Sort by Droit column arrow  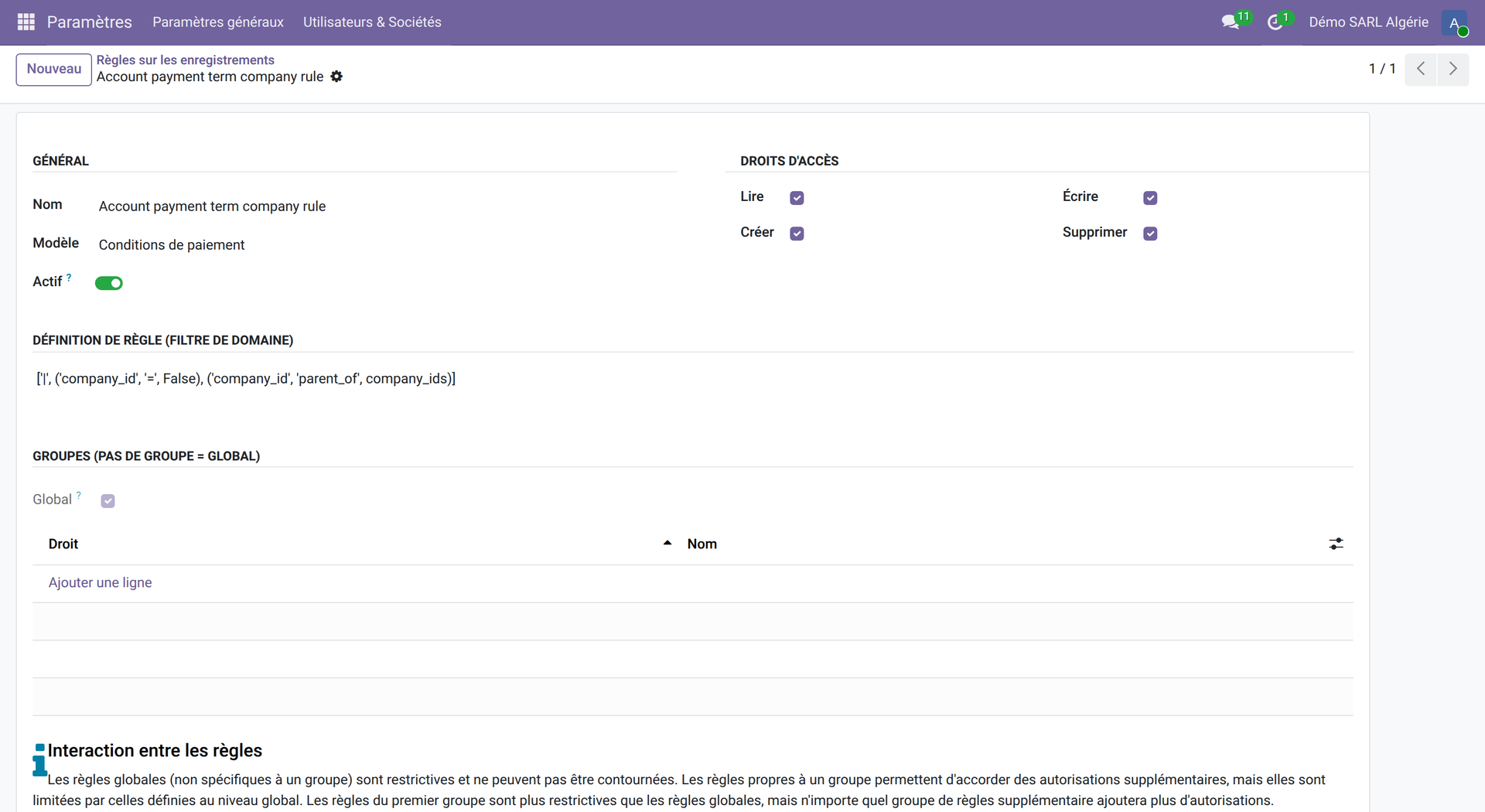pos(667,544)
